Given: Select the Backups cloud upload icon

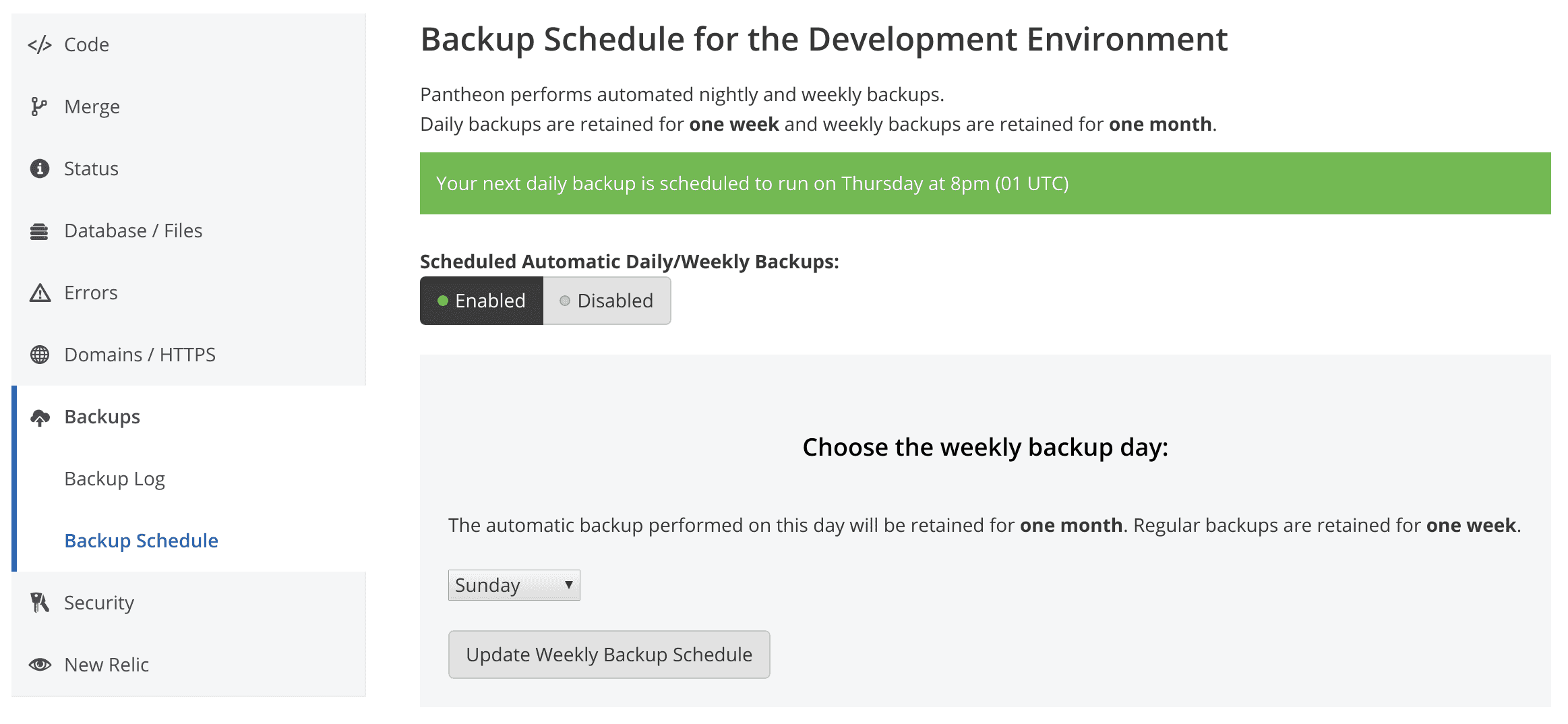Looking at the screenshot, I should [x=40, y=417].
